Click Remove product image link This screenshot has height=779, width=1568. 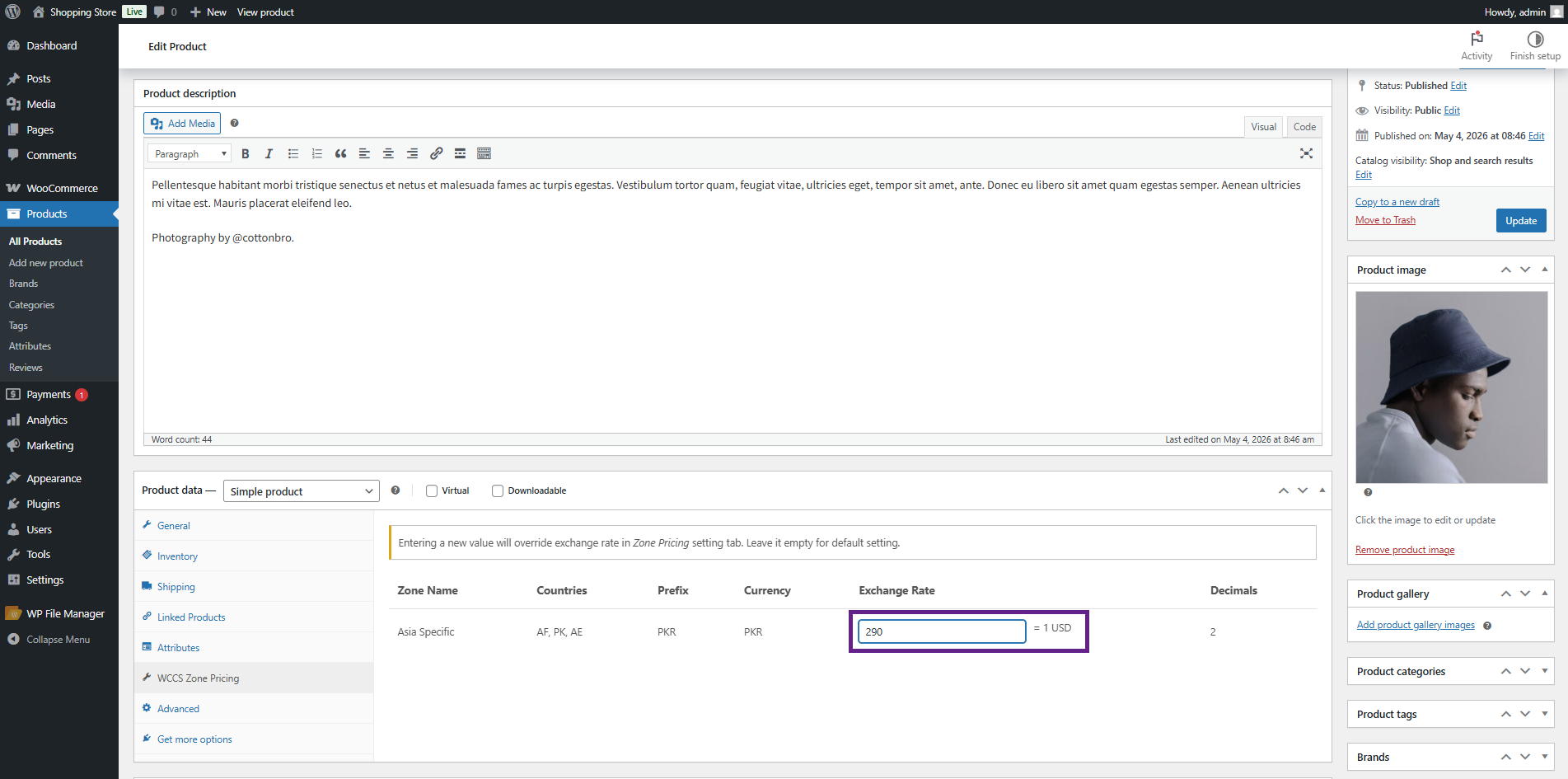[x=1405, y=550]
